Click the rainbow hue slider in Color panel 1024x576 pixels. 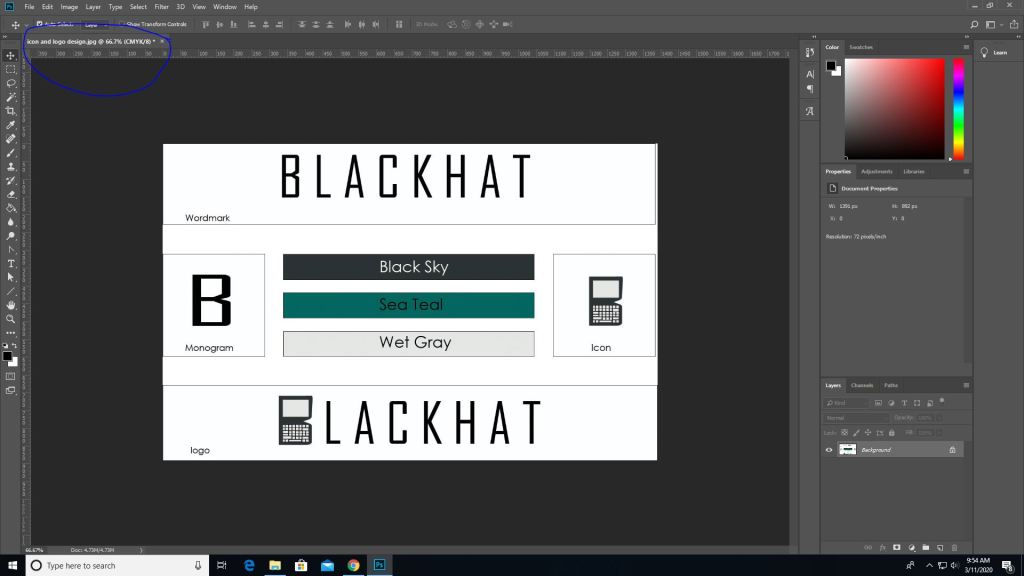[958, 108]
